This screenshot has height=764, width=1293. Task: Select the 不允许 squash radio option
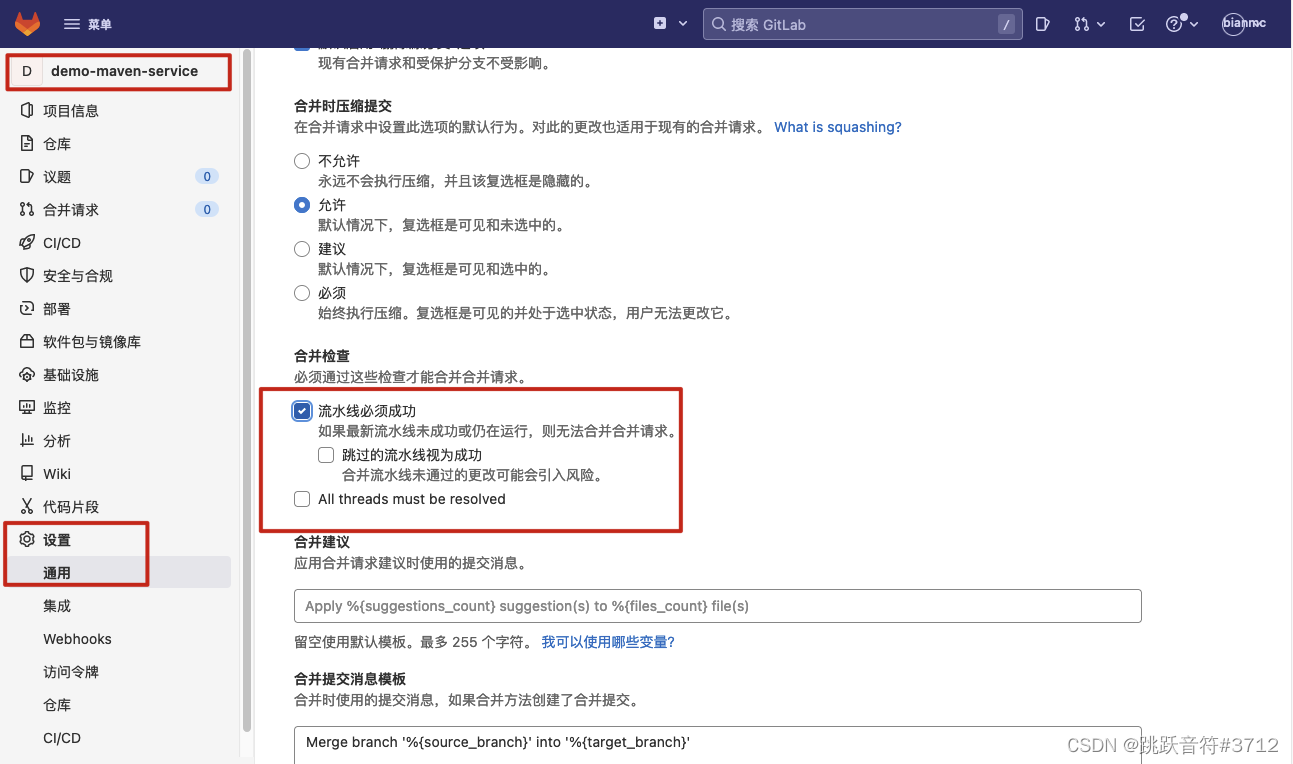pos(302,161)
